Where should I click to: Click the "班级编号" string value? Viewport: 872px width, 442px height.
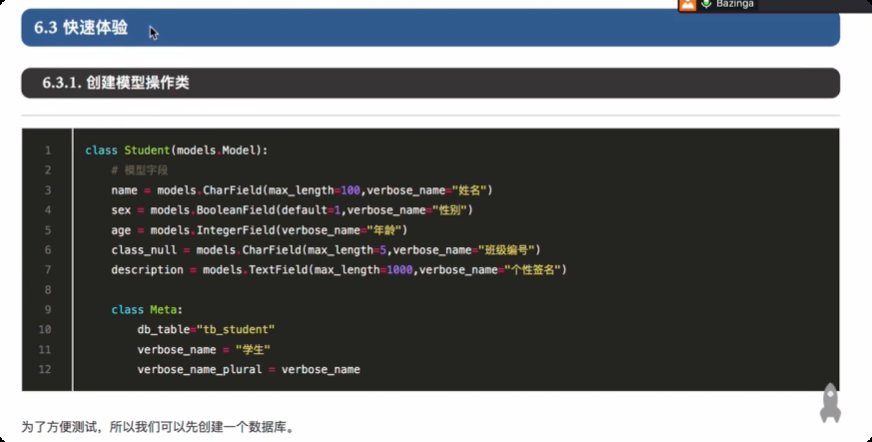pos(506,250)
